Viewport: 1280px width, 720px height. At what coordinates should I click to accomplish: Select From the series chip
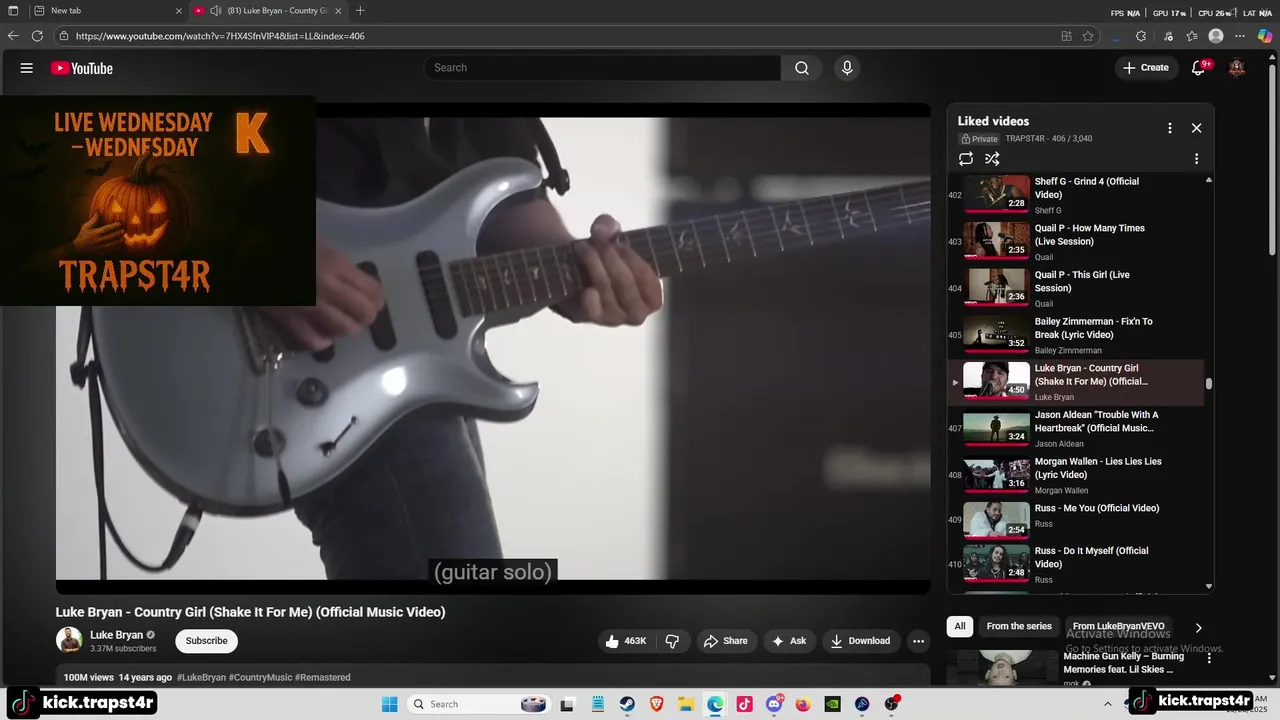tap(1019, 627)
